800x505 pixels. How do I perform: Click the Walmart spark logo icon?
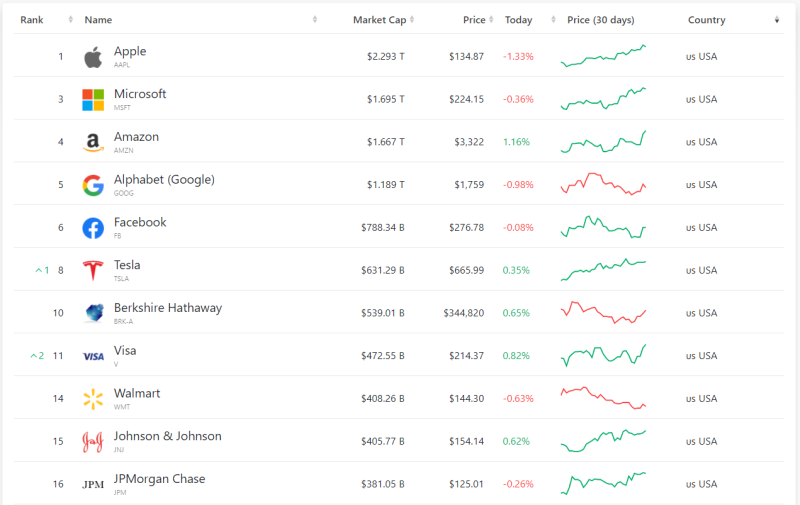coord(93,399)
